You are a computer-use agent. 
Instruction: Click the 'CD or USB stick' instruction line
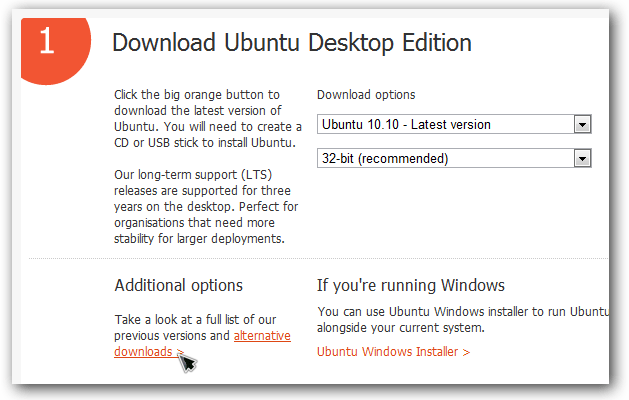click(x=205, y=143)
